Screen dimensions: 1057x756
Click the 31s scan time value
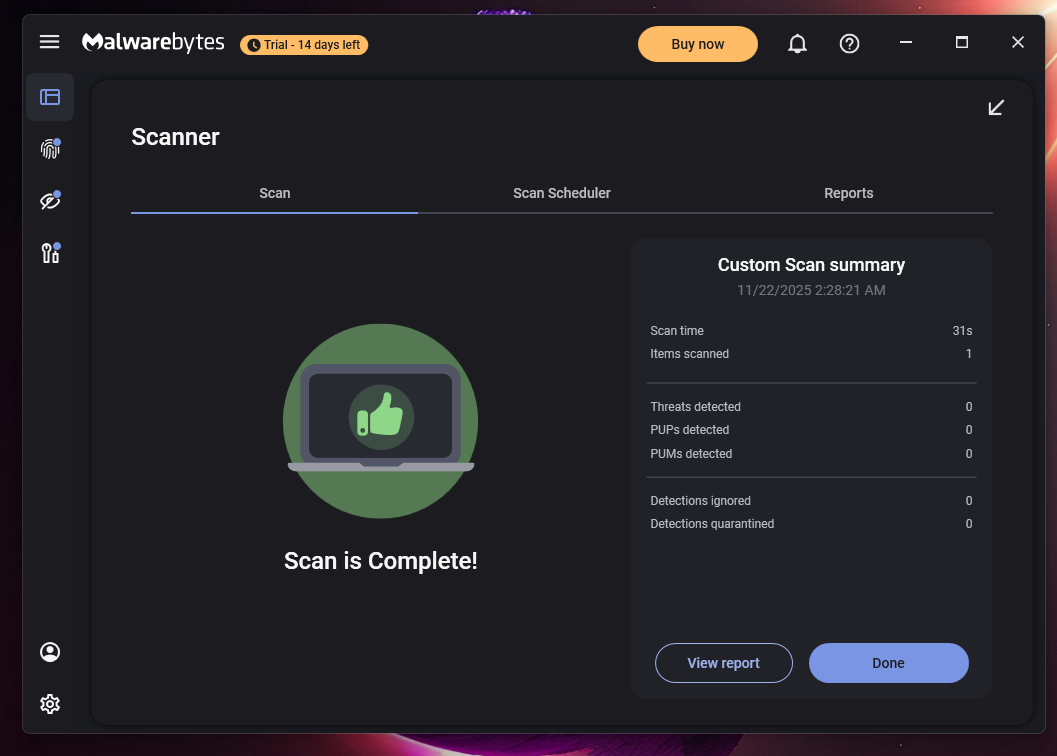click(962, 331)
